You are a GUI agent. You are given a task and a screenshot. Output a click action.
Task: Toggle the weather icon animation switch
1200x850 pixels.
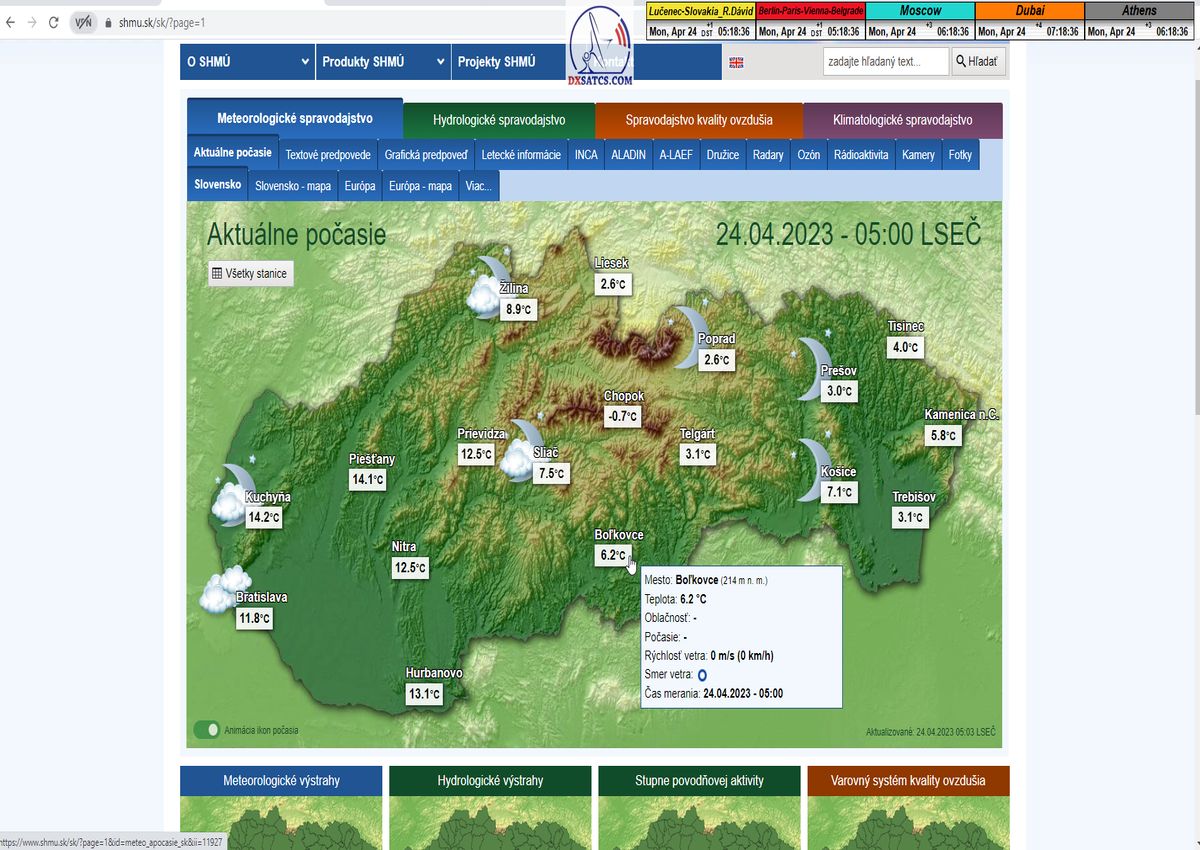(x=207, y=730)
